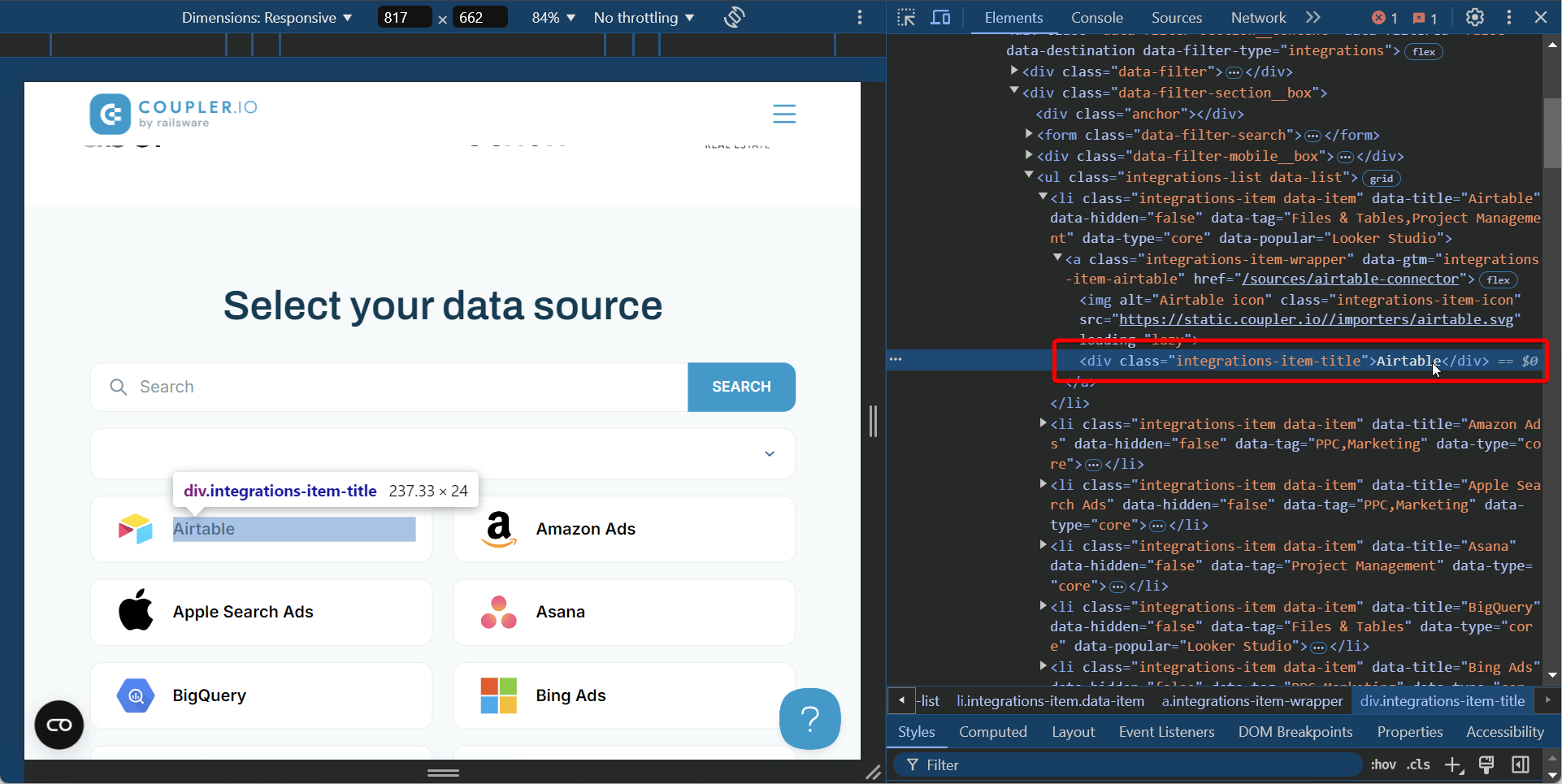Click the rotate viewport icon
Viewport: 1562px width, 784px height.
tap(734, 17)
